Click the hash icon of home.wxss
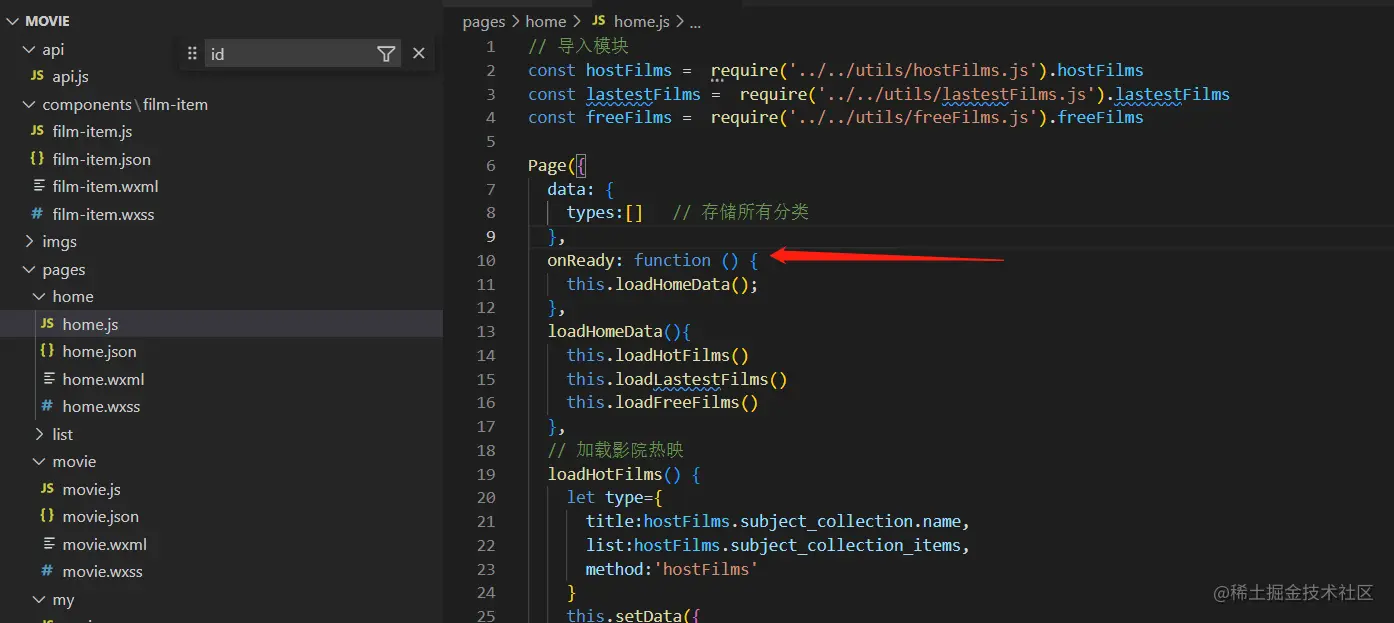Image resolution: width=1394 pixels, height=623 pixels. tap(47, 406)
